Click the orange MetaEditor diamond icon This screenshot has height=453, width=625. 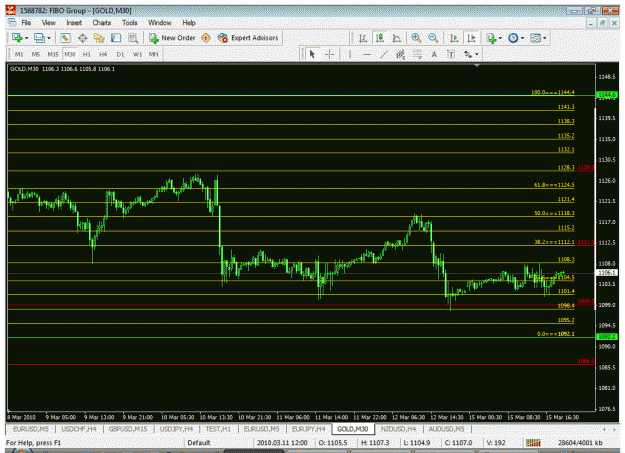[x=206, y=38]
